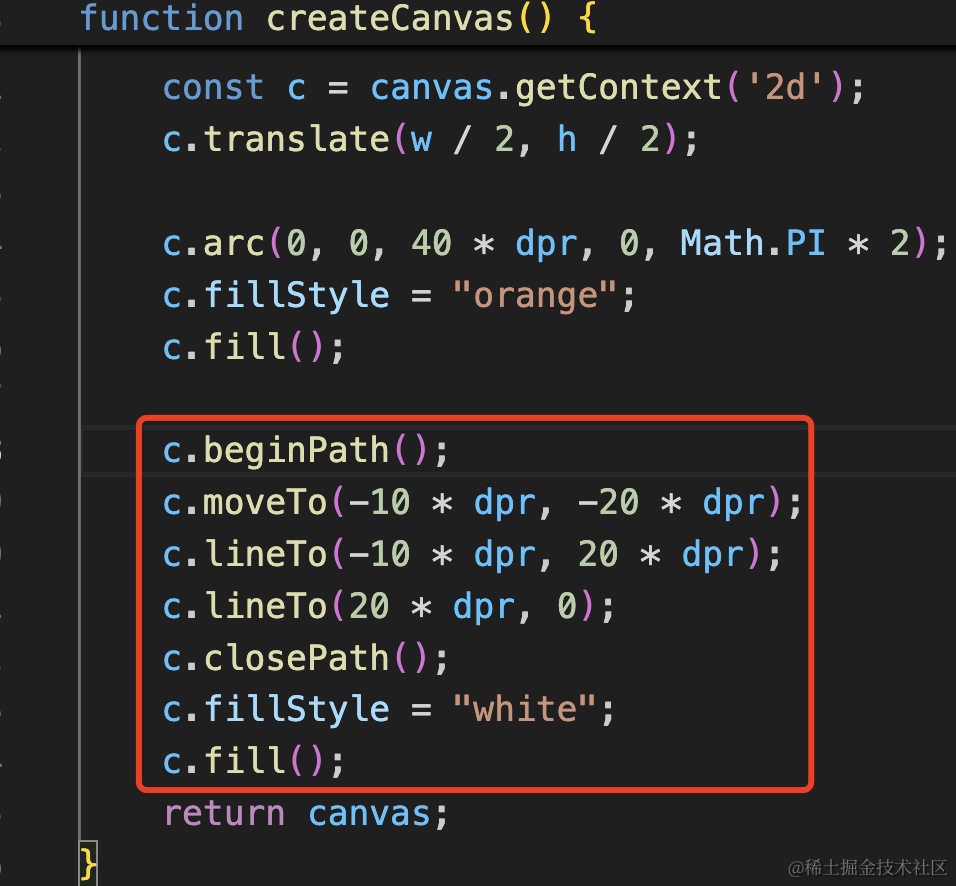Click the c.moveTo(-10 * dpr, -20 * dpr) line

pyautogui.click(x=482, y=503)
